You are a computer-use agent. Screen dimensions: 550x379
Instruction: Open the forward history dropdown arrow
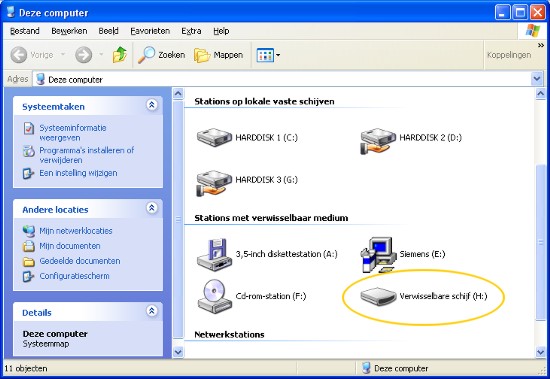pyautogui.click(x=101, y=55)
